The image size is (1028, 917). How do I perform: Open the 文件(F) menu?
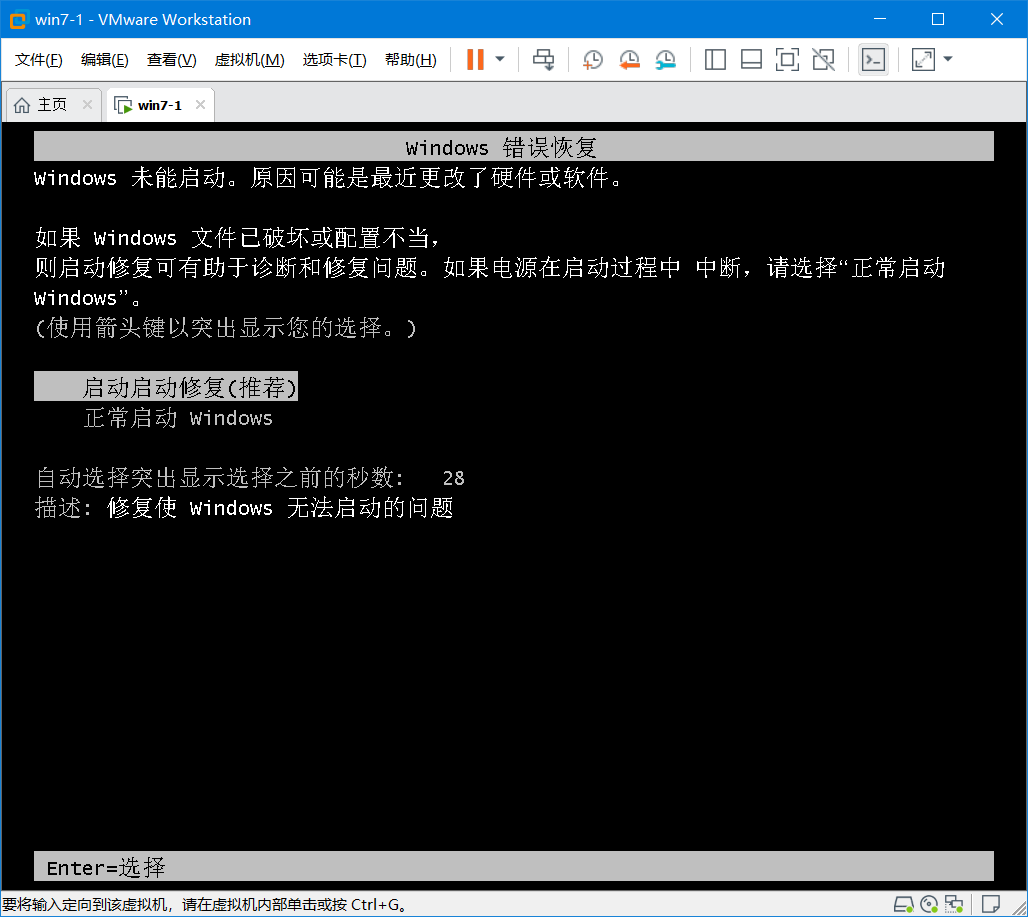click(39, 60)
